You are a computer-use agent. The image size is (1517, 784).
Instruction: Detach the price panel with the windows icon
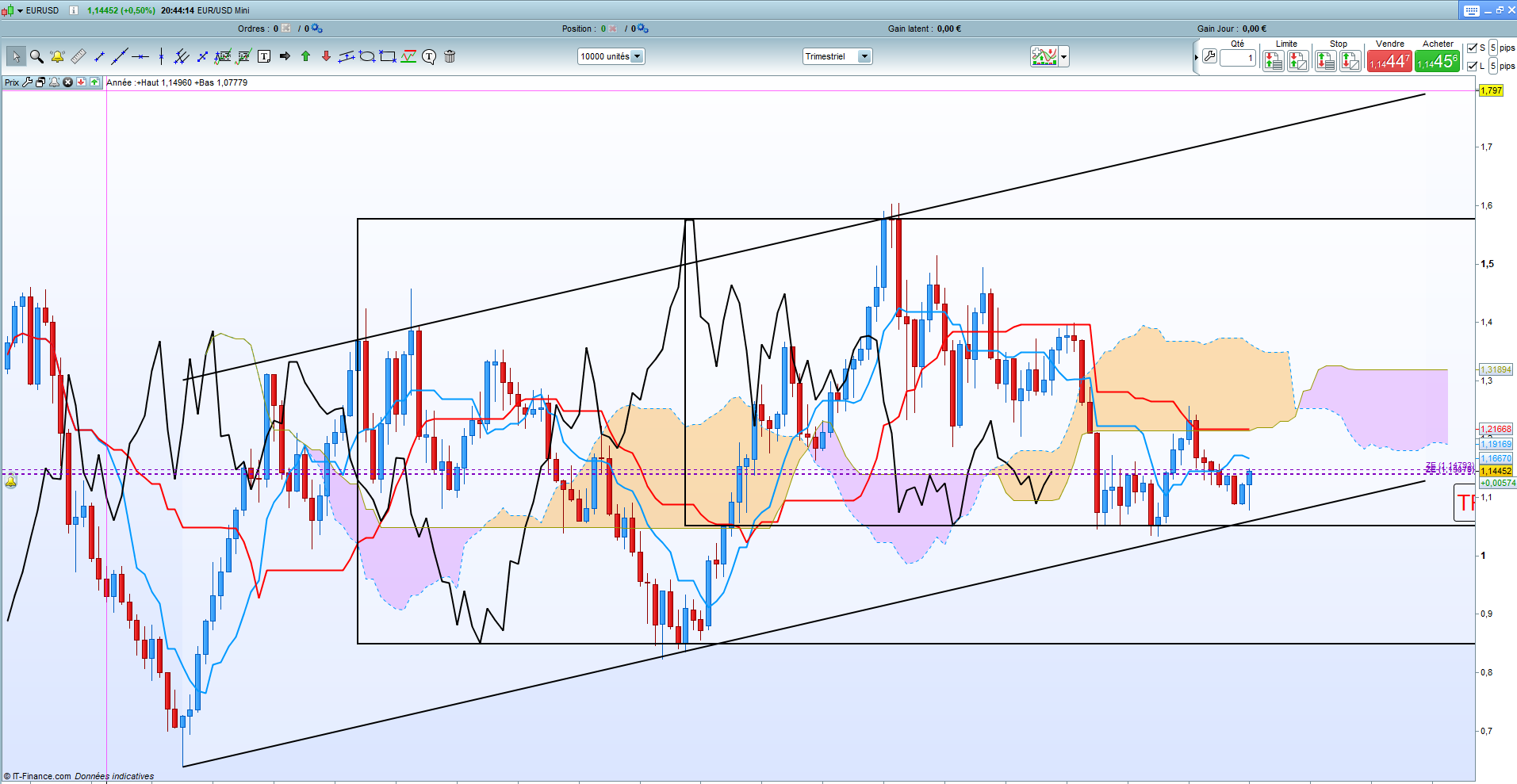[x=41, y=82]
